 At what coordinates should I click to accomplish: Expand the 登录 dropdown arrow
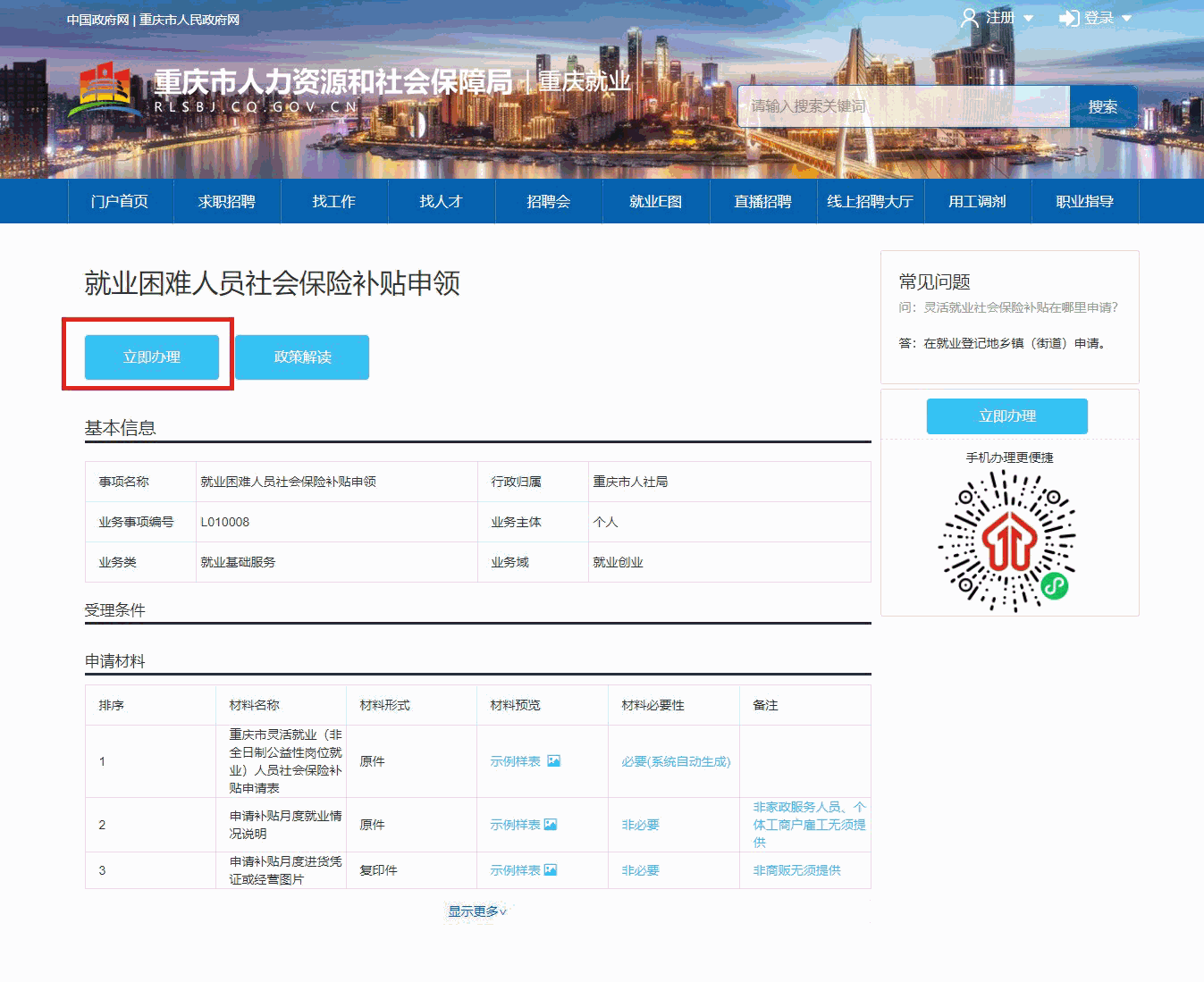1126,19
